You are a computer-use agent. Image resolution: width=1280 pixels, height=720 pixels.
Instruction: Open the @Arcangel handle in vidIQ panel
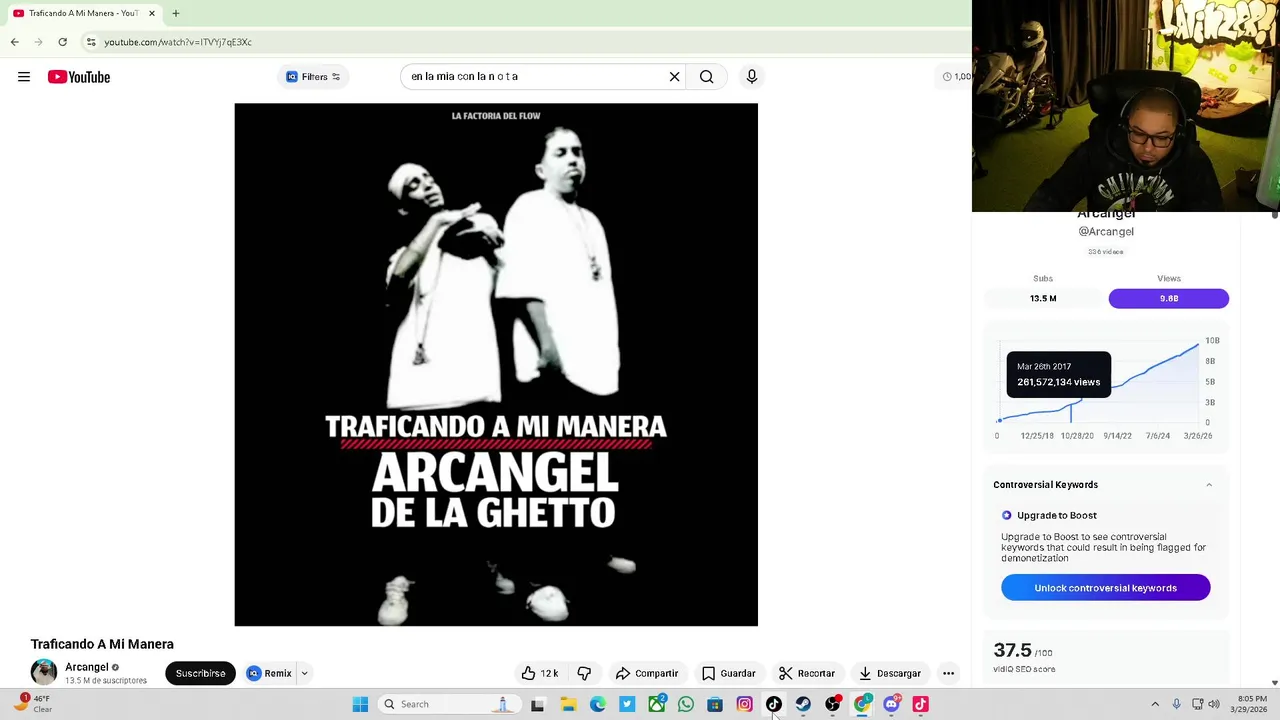click(x=1106, y=232)
